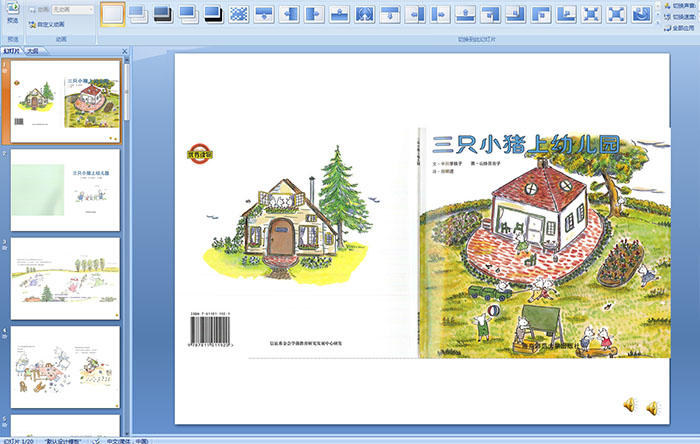Screen dimensions: 700x444
Task: Switch to the 幻灯片 slides tab
Action: 12,51
